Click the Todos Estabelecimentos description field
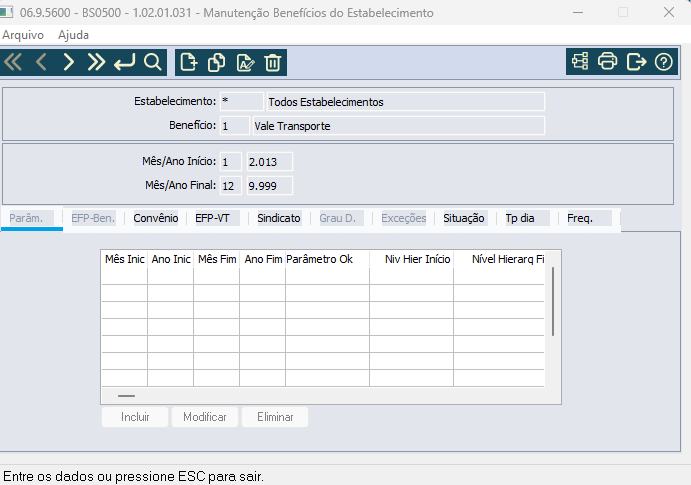691x485 pixels. pos(405,102)
